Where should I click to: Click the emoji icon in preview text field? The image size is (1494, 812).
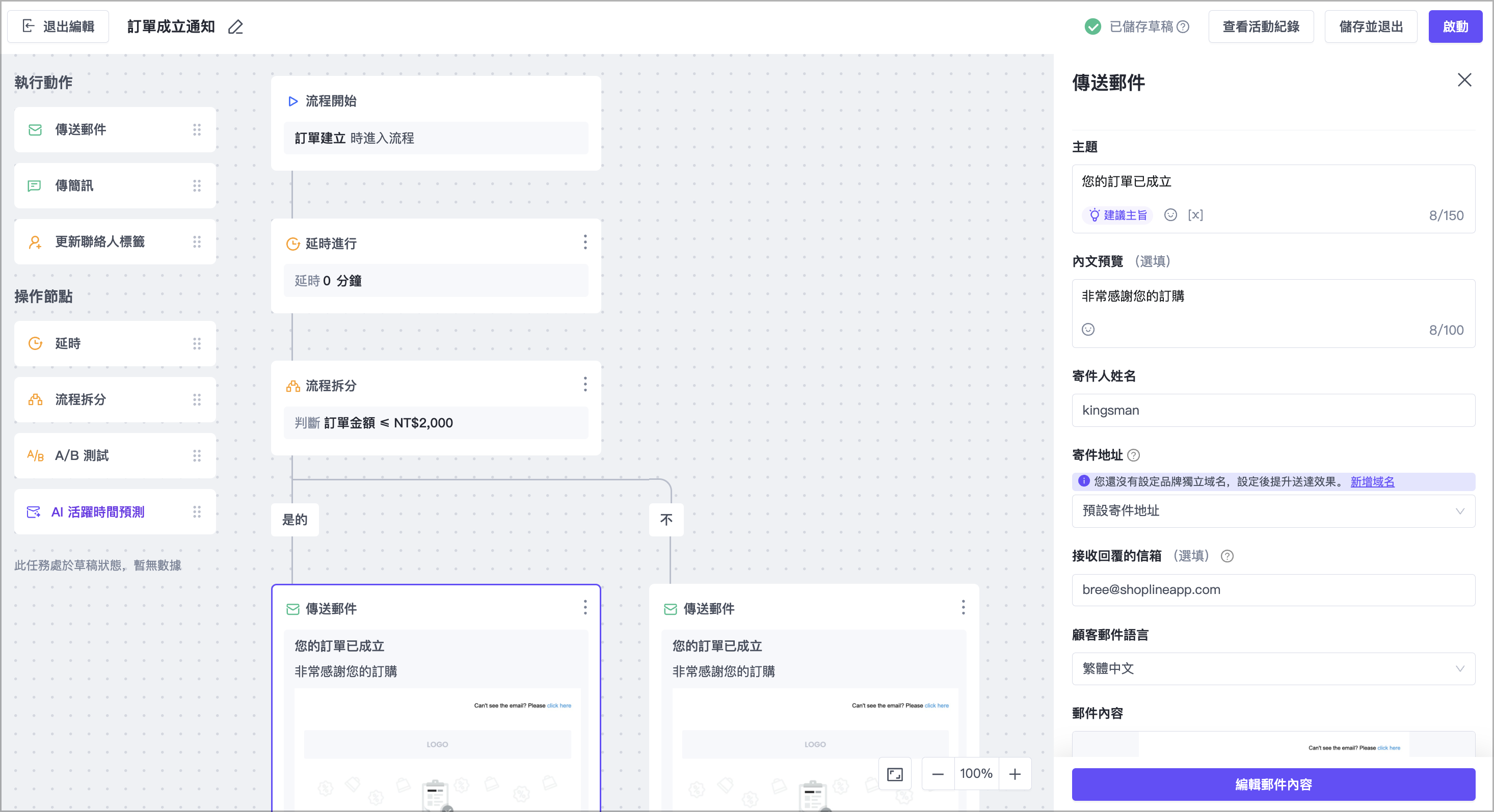(1088, 330)
